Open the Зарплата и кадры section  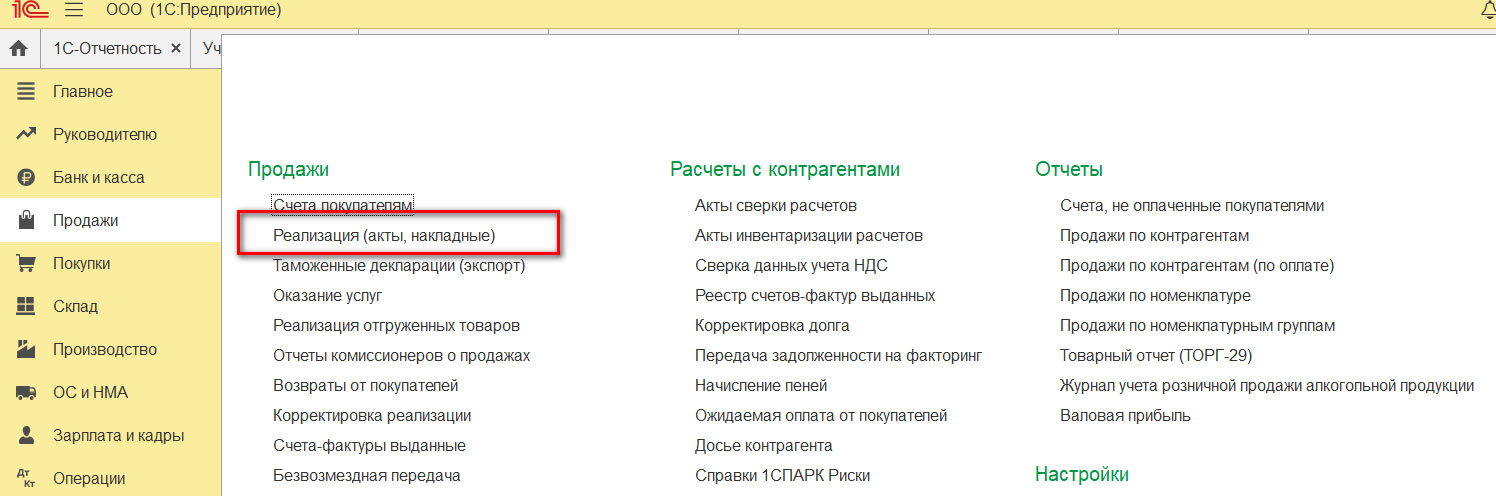click(110, 435)
